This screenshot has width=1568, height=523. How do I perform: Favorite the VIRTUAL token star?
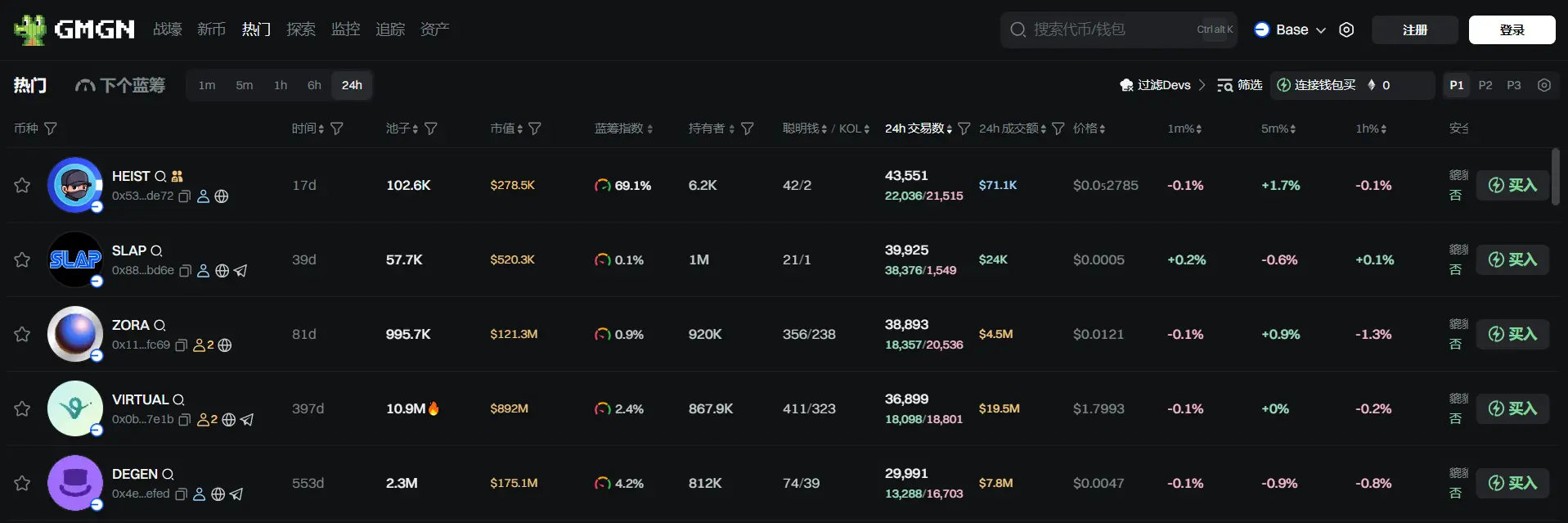pos(22,408)
